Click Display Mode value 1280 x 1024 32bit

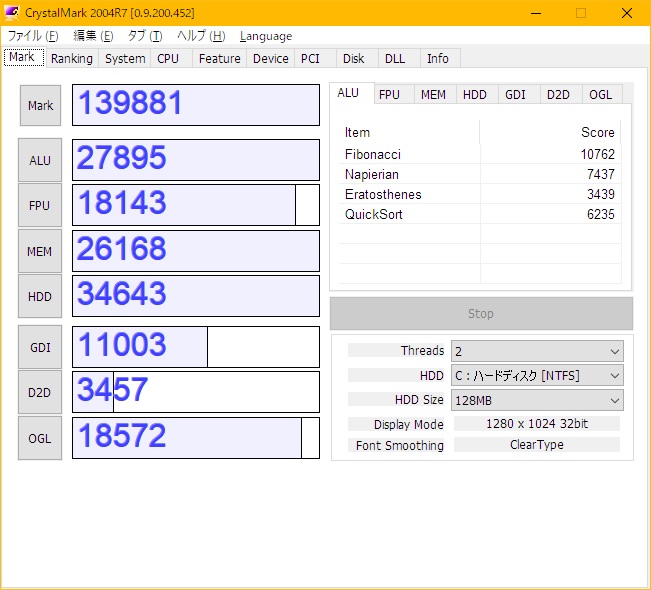pos(537,424)
